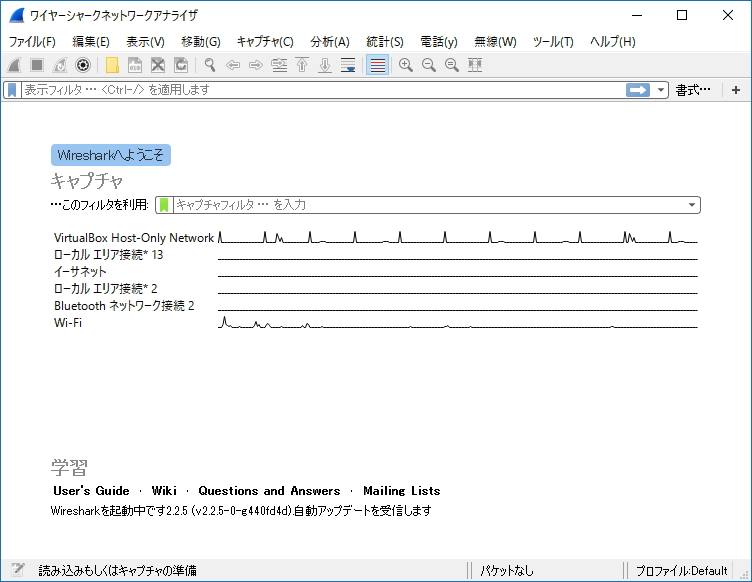Open the 編集(E) menu
The image size is (752, 582).
coord(91,42)
